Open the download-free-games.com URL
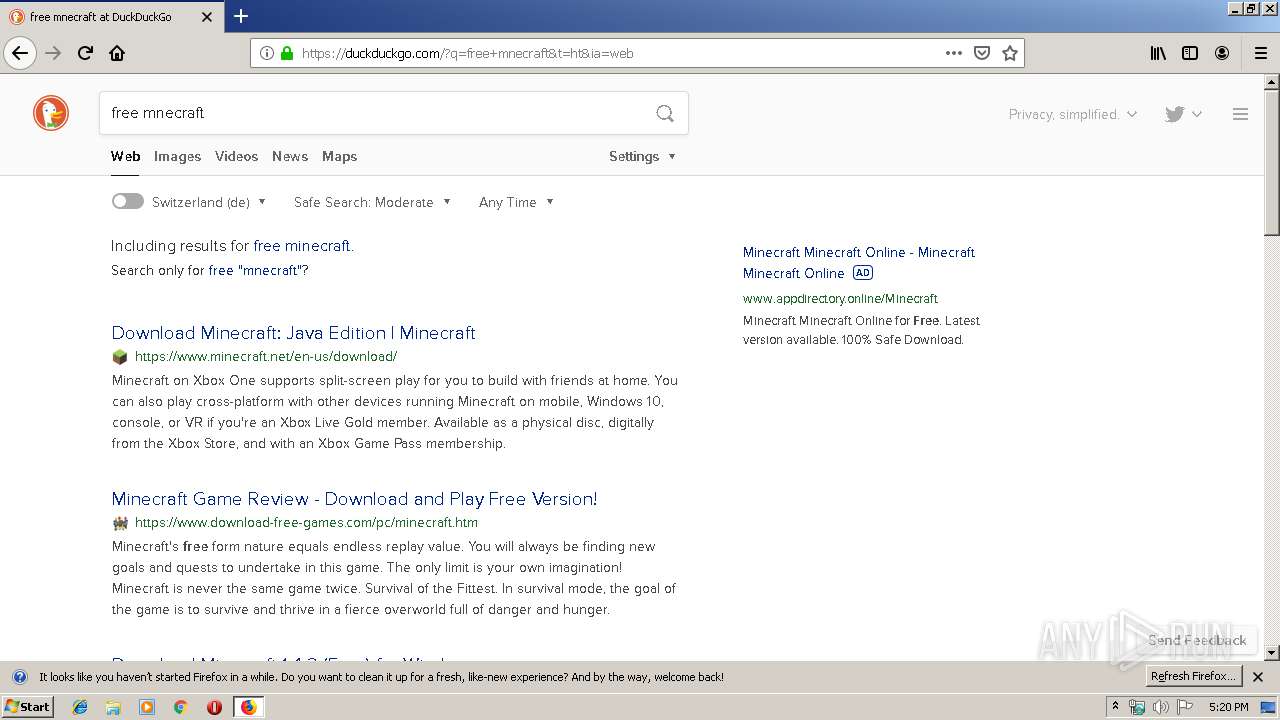The height and width of the screenshot is (720, 1280). pyautogui.click(x=306, y=522)
